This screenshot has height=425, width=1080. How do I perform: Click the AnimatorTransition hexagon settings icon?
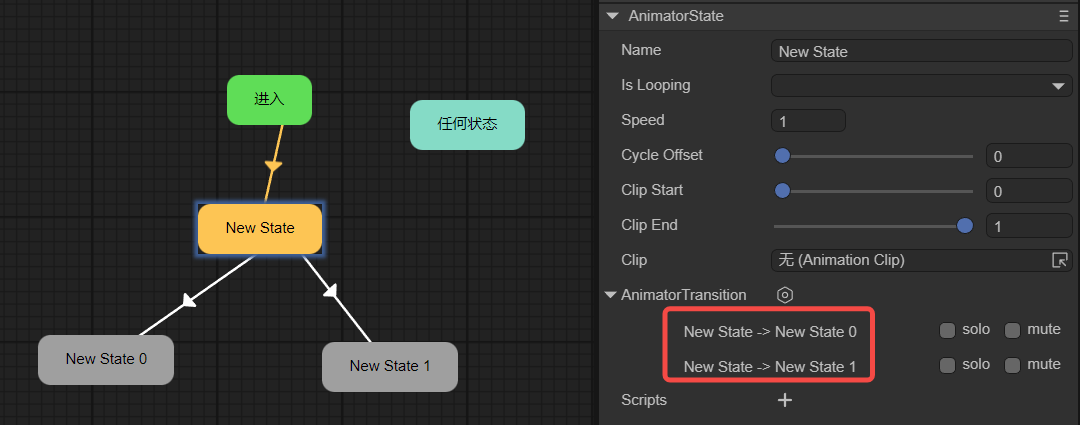click(785, 295)
